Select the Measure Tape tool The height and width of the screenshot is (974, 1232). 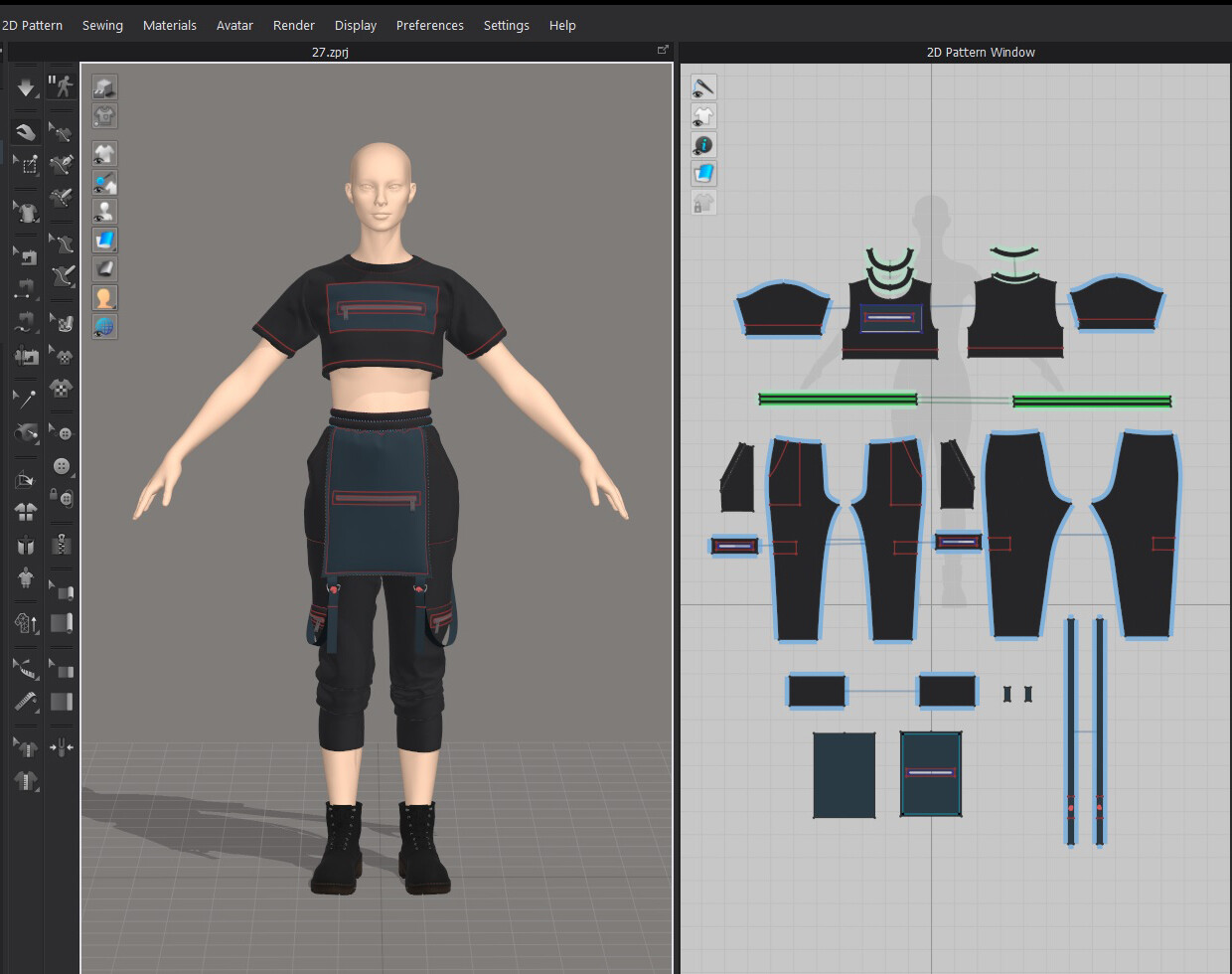point(25,703)
